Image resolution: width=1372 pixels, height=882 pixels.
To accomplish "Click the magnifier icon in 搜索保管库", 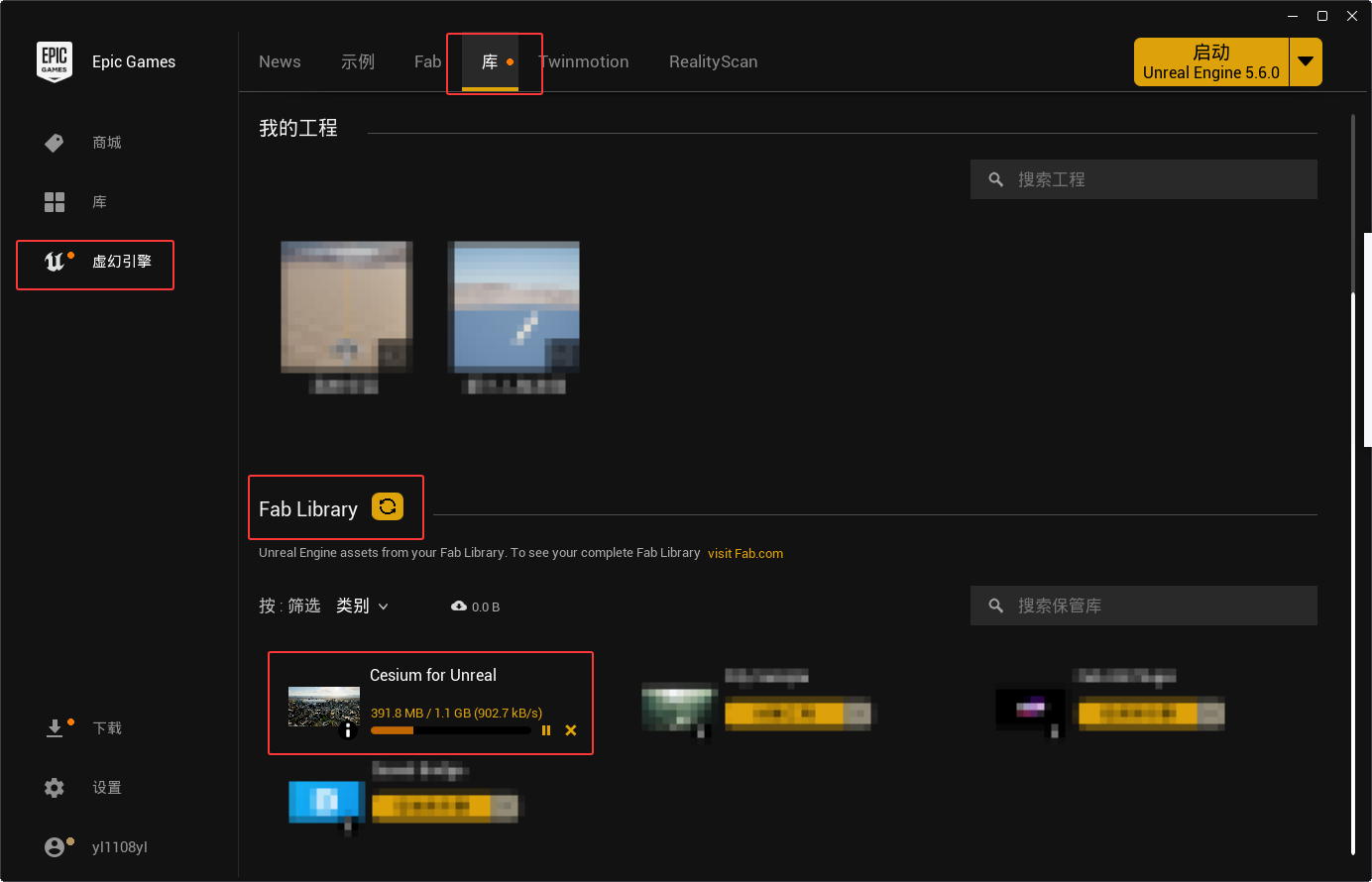I will (x=996, y=606).
